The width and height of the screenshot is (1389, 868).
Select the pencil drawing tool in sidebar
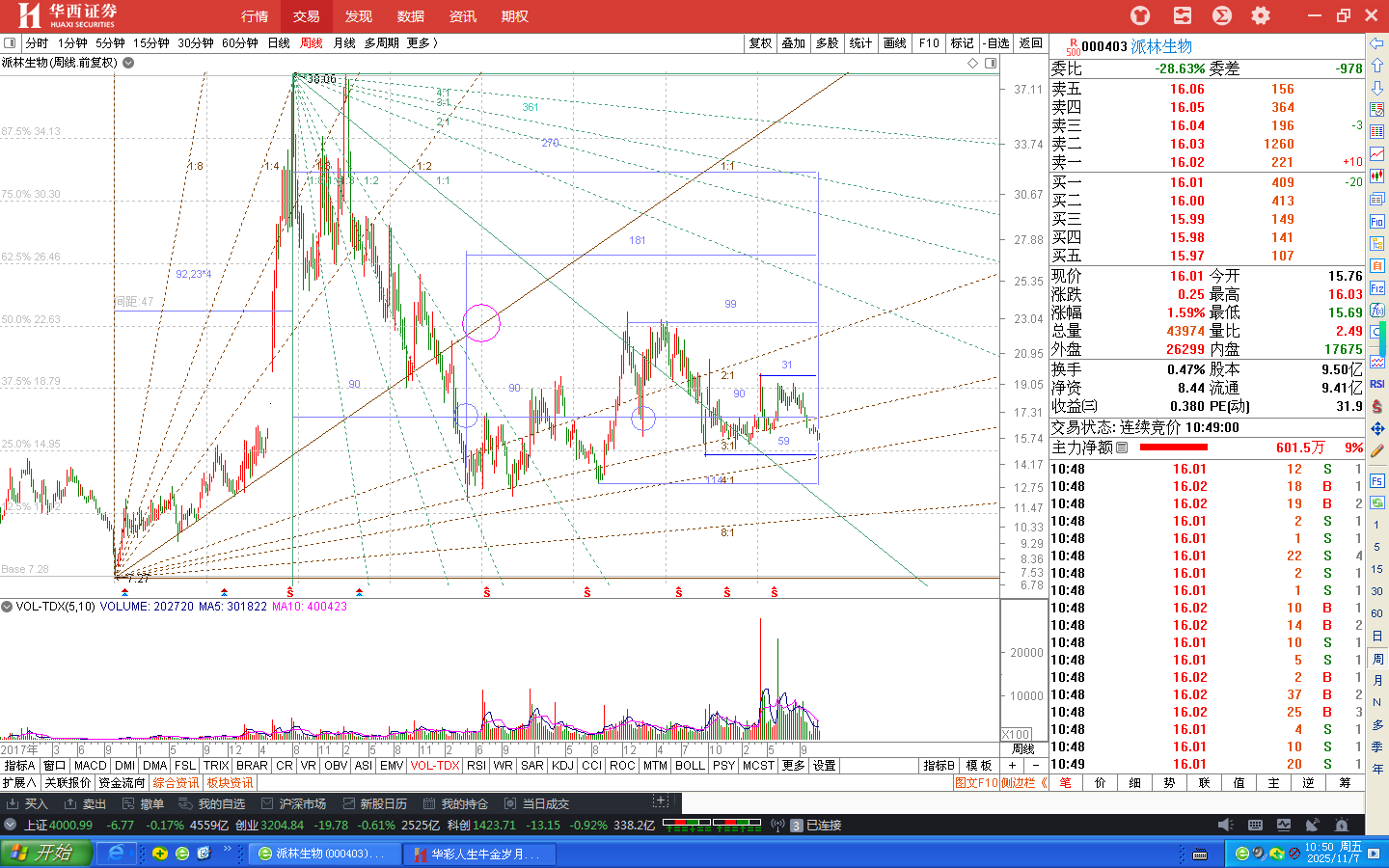point(1377,450)
